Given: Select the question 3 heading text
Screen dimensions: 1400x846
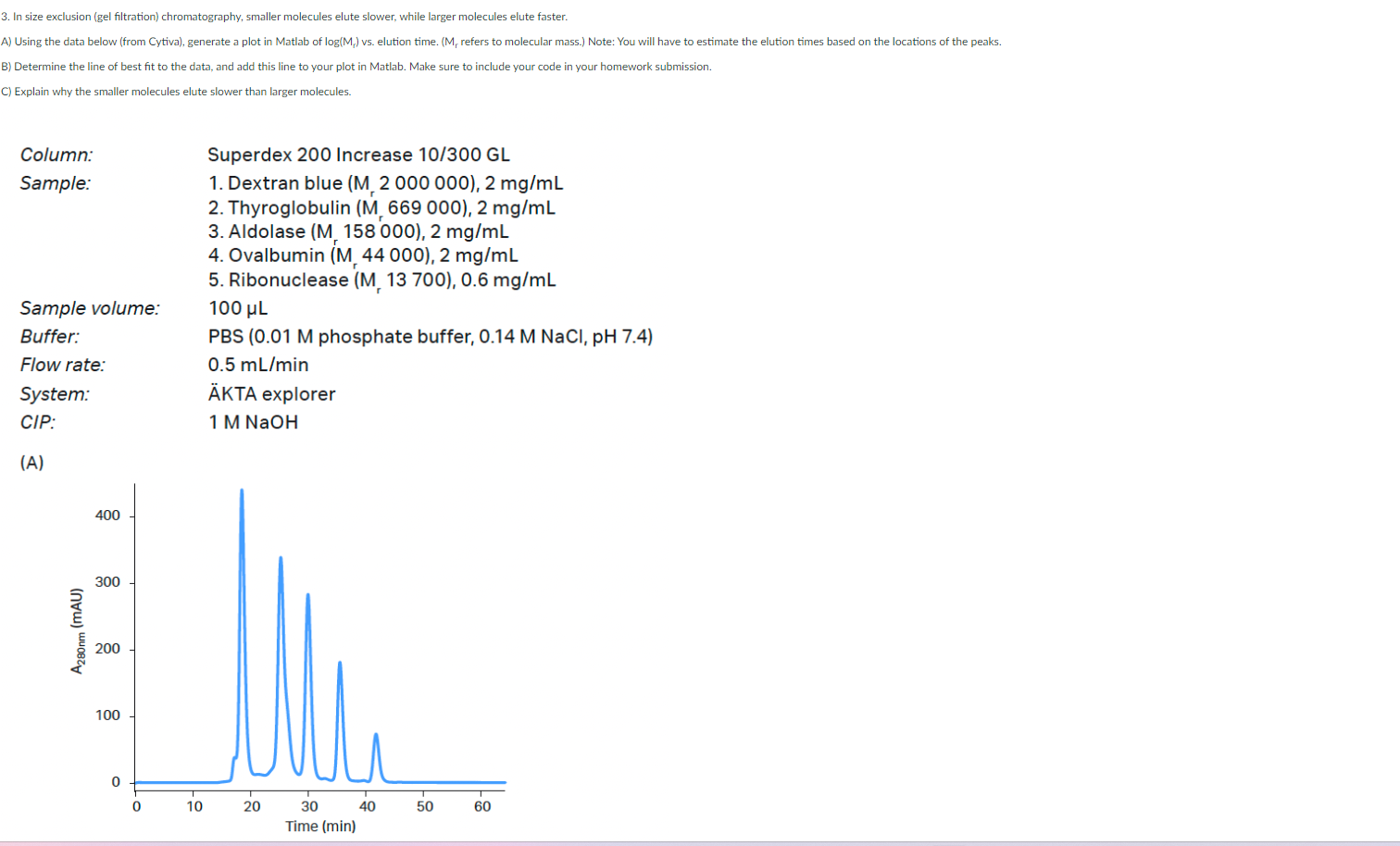Looking at the screenshot, I should coord(283,16).
